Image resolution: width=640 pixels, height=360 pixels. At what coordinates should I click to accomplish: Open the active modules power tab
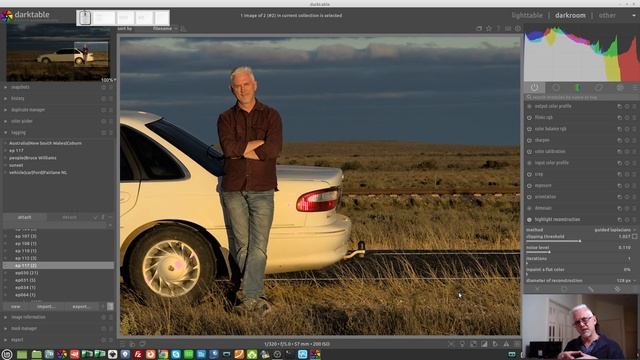534,87
